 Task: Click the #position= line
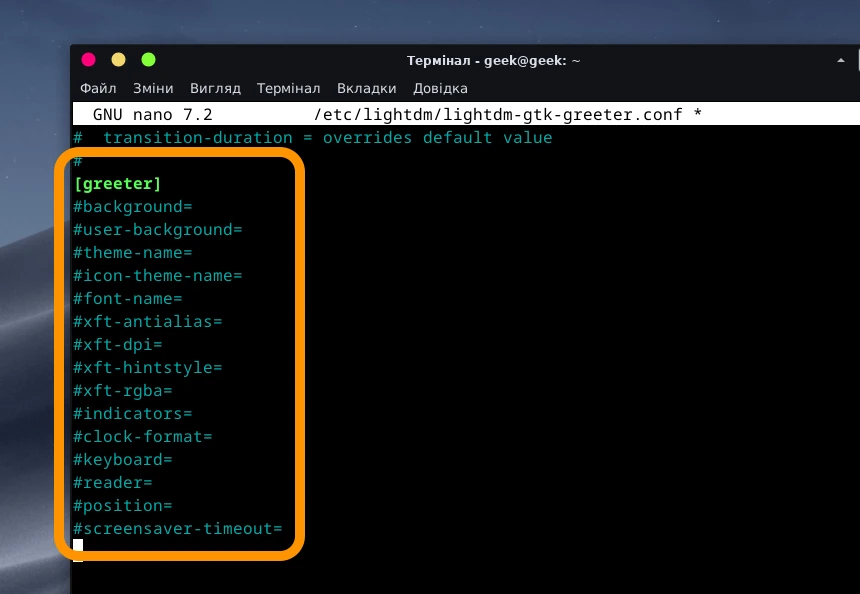[x=123, y=506]
